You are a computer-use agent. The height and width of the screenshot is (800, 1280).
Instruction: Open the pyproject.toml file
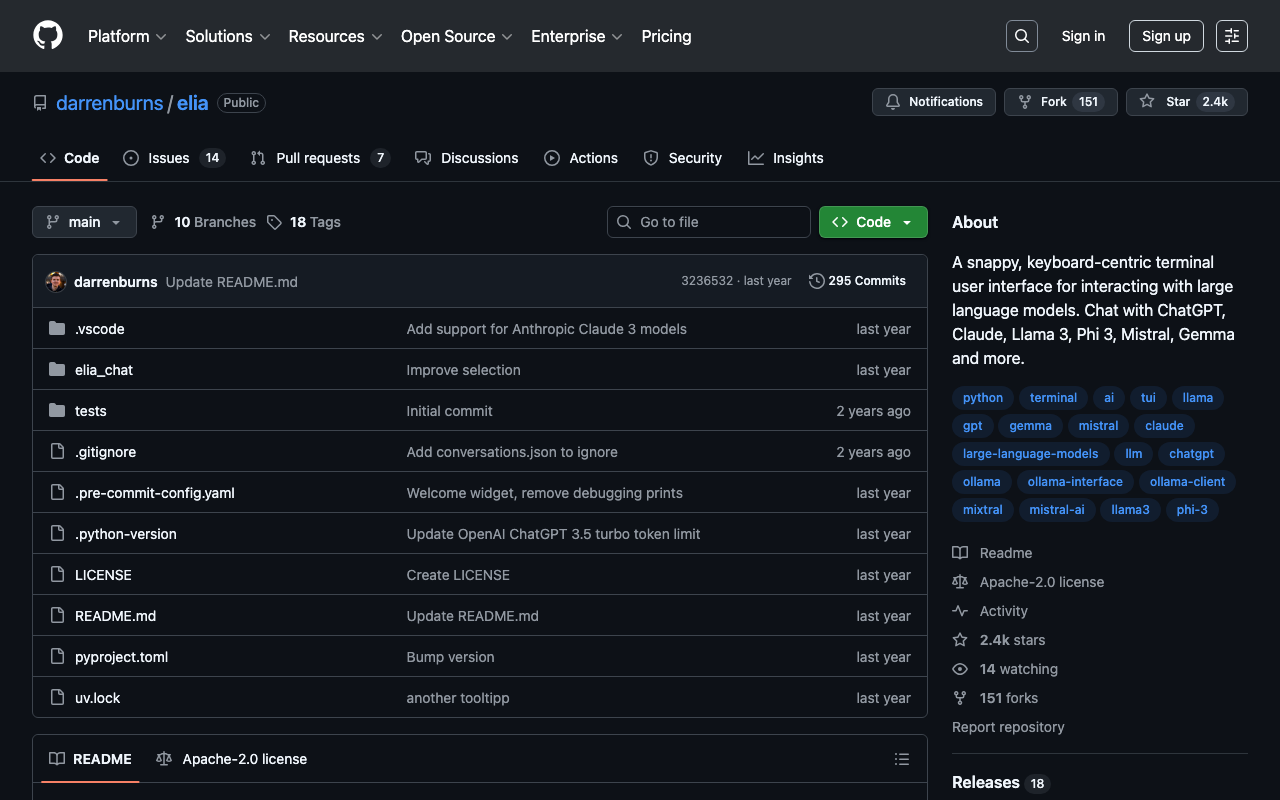pos(121,657)
